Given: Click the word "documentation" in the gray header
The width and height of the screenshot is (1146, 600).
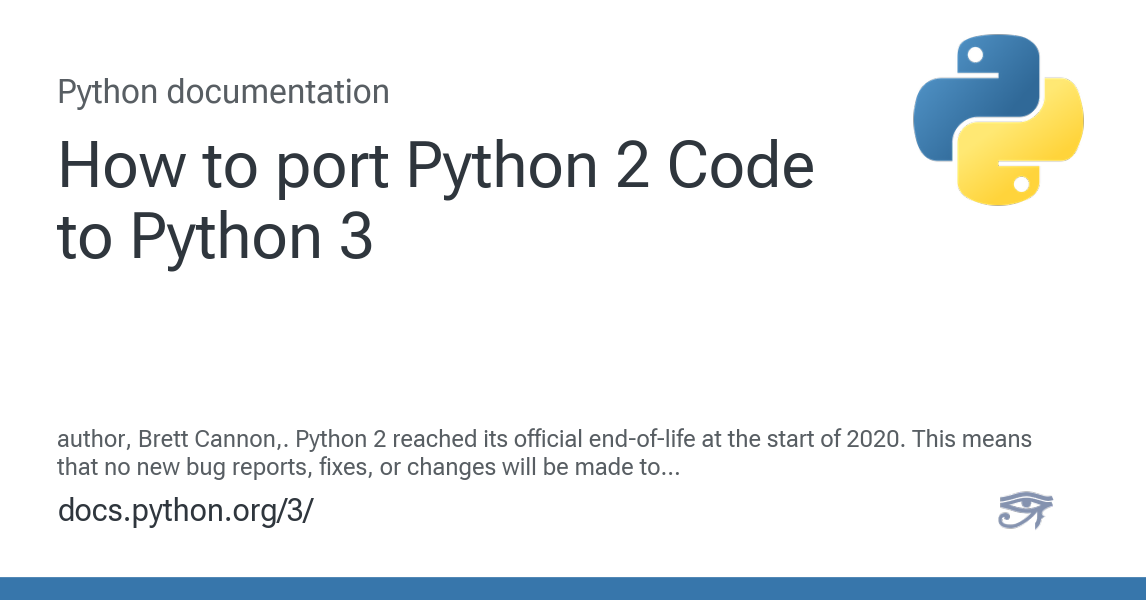Looking at the screenshot, I should coord(278,92).
